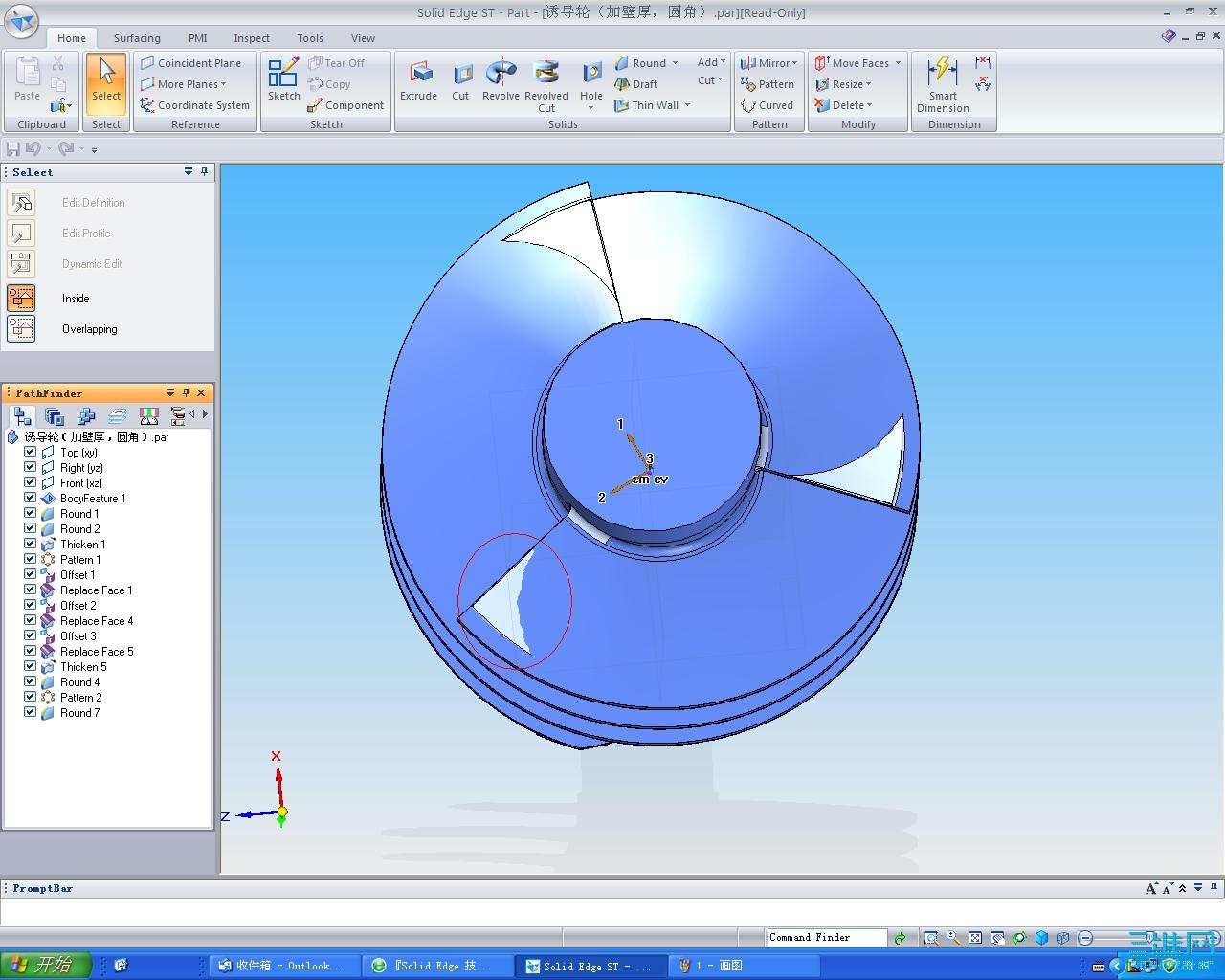Expand the Round dropdown arrow
This screenshot has height=980, width=1225.
[675, 63]
